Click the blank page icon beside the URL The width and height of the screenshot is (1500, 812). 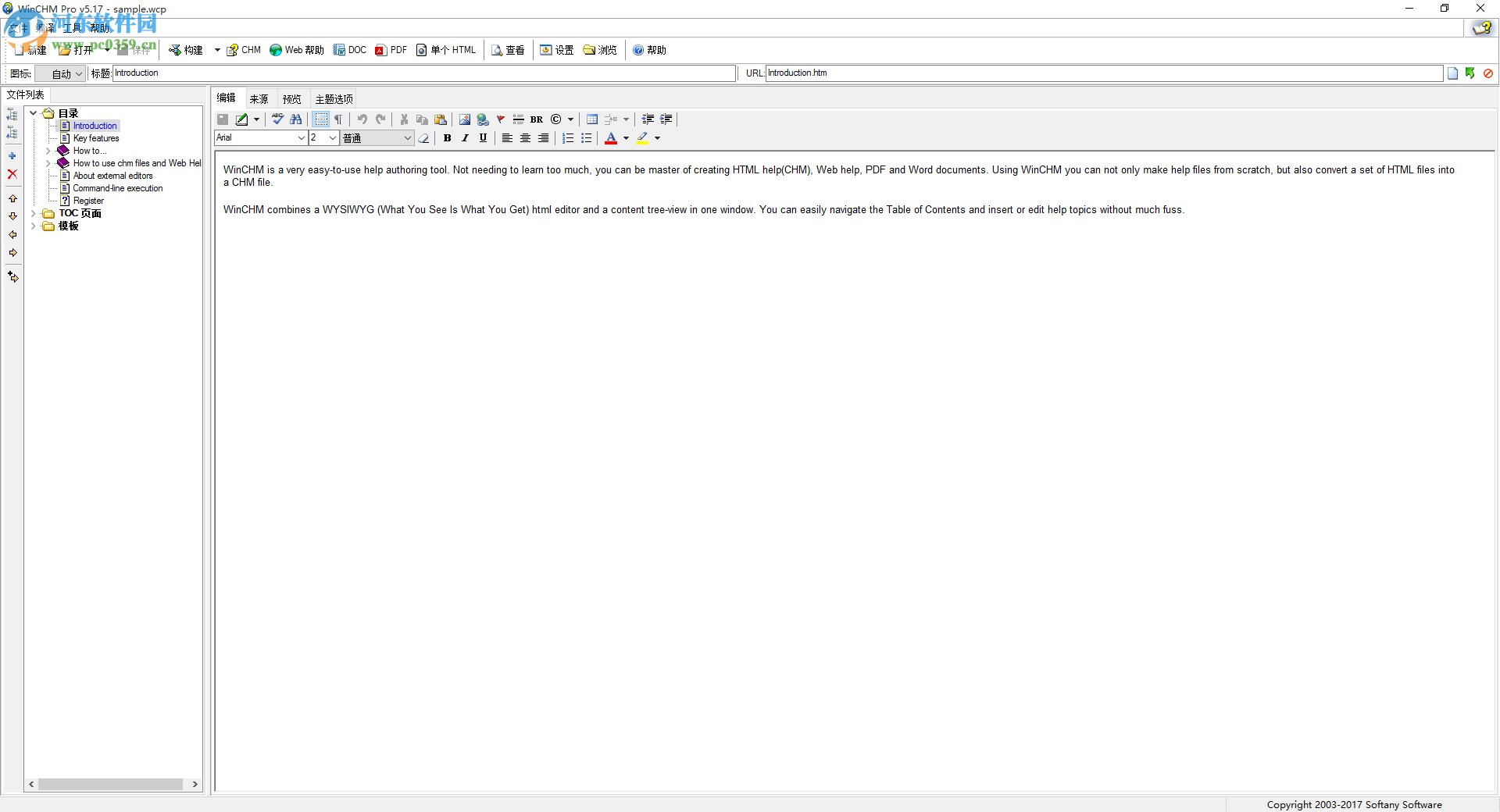click(1452, 73)
